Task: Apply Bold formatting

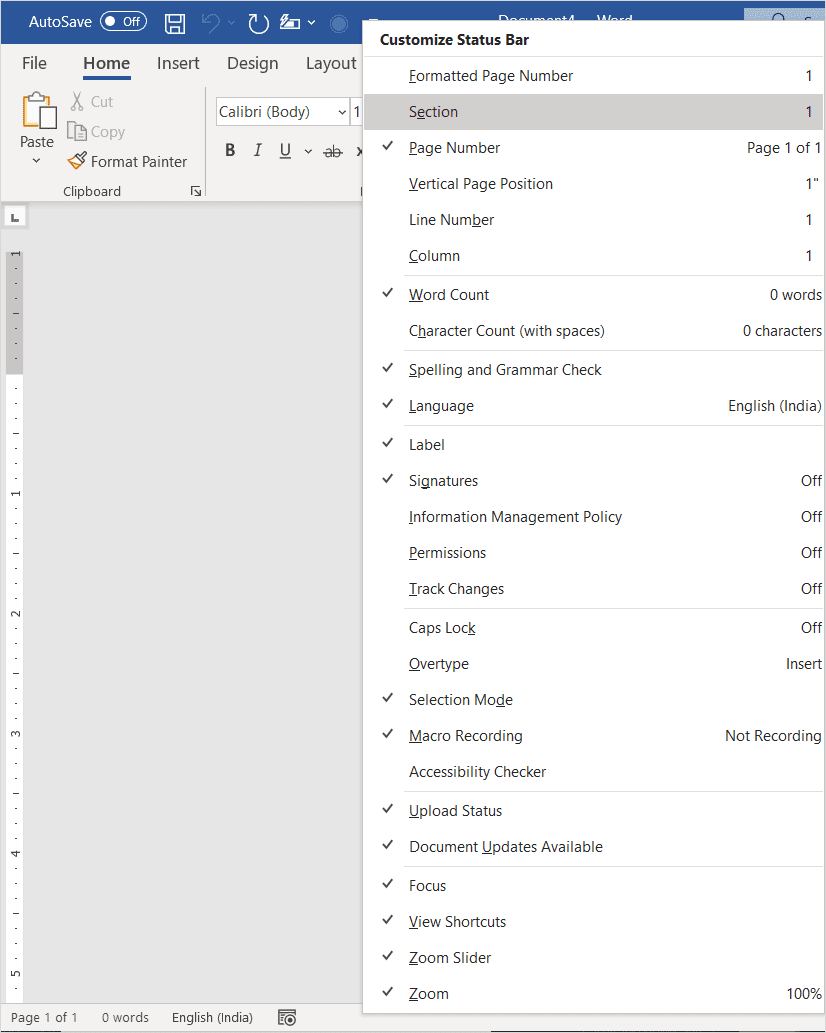Action: pyautogui.click(x=230, y=149)
